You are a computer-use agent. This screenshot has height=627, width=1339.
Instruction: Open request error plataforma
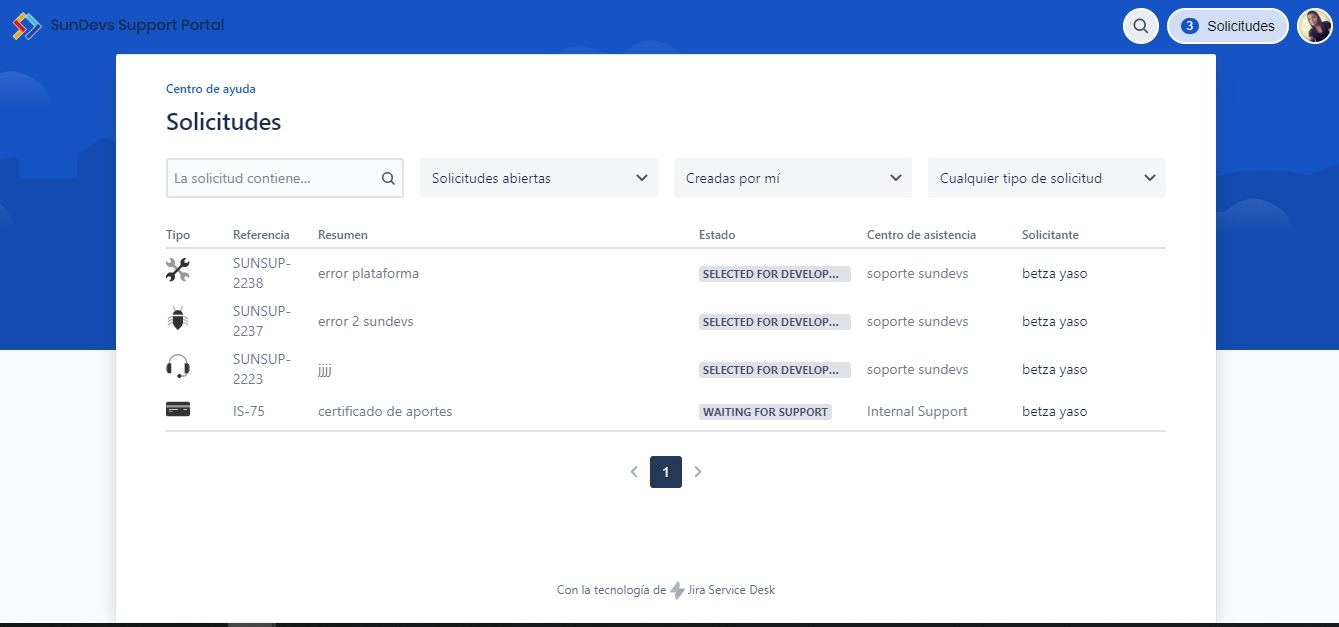pos(368,273)
